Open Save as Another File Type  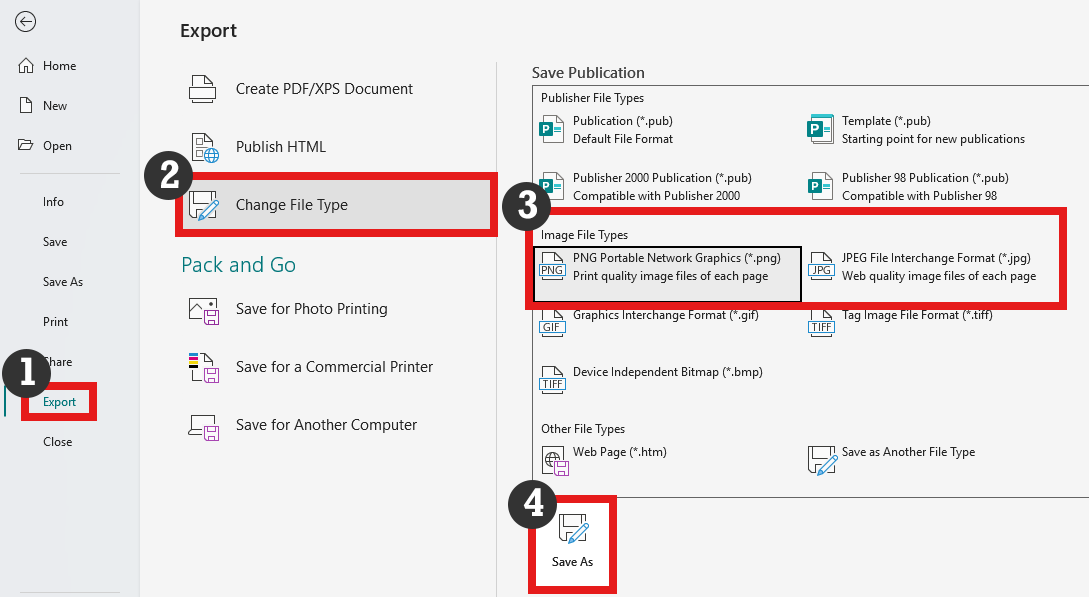point(907,452)
